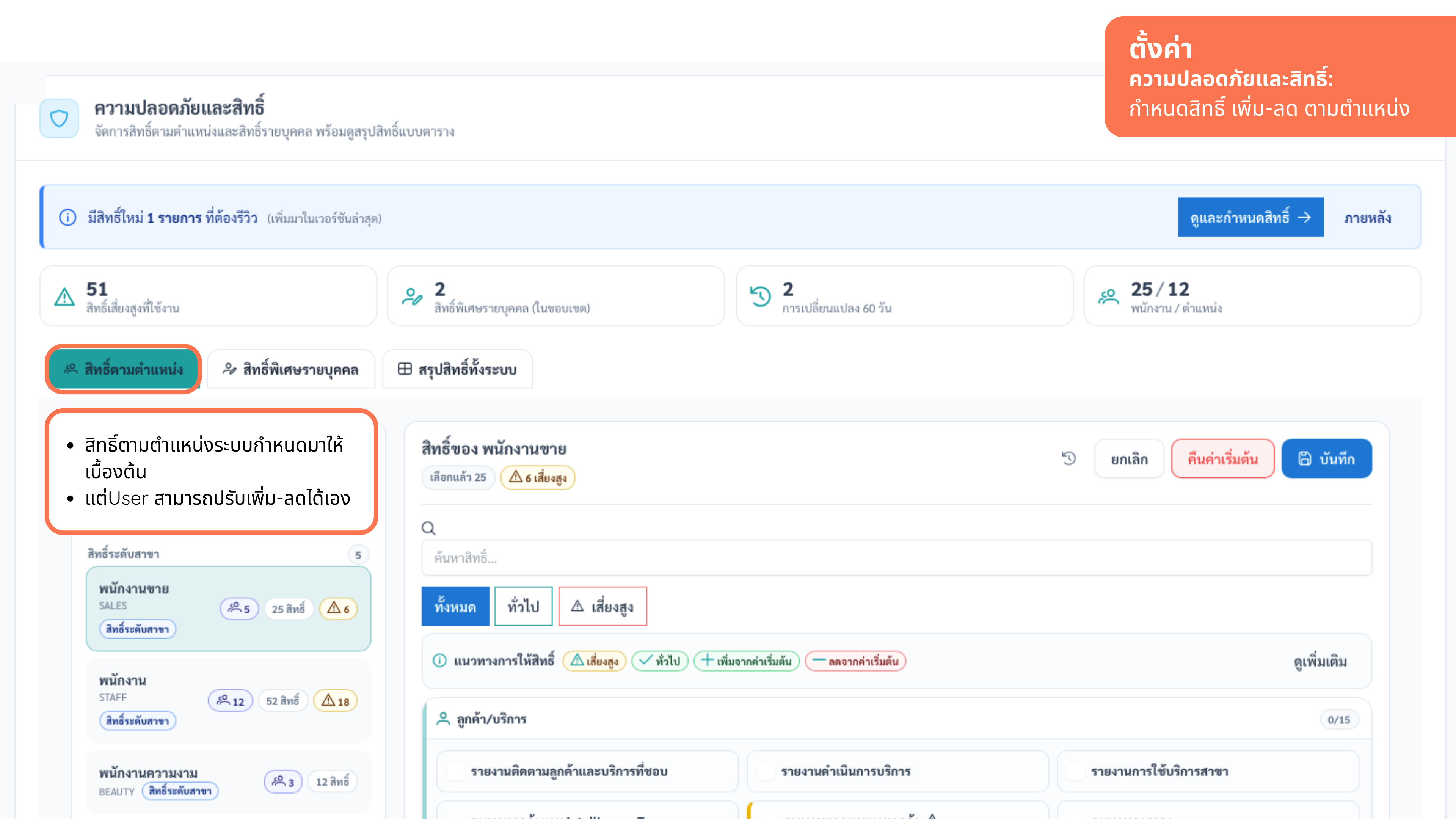This screenshot has width=1456, height=819.
Task: Click the history icon next to ยกเลิก
Action: (1069, 458)
